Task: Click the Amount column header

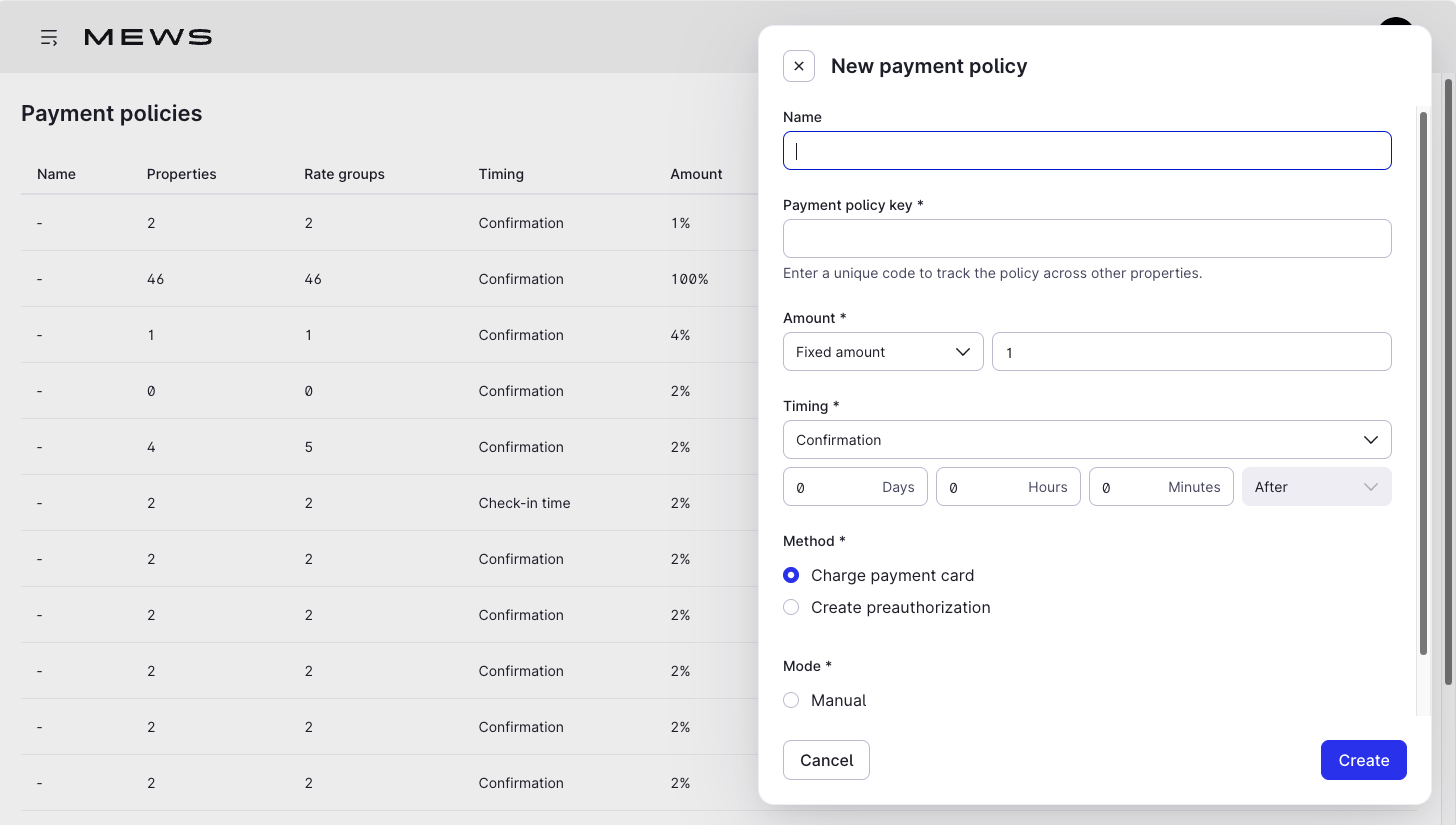Action: [x=696, y=174]
